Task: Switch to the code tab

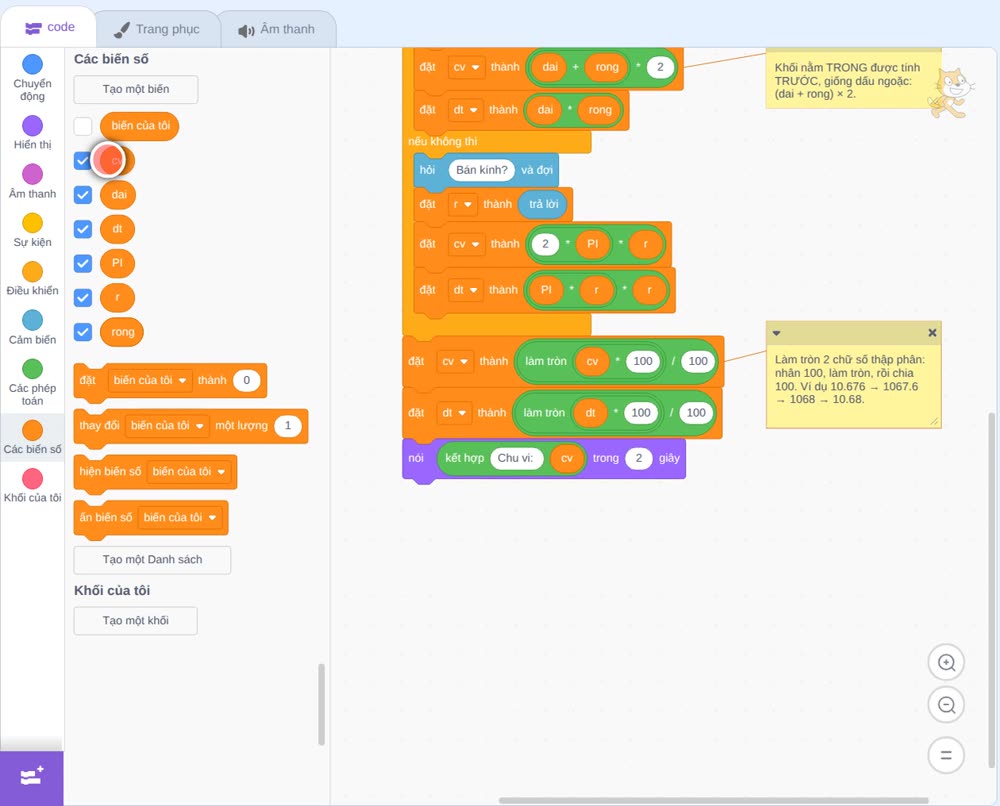Action: point(49,27)
